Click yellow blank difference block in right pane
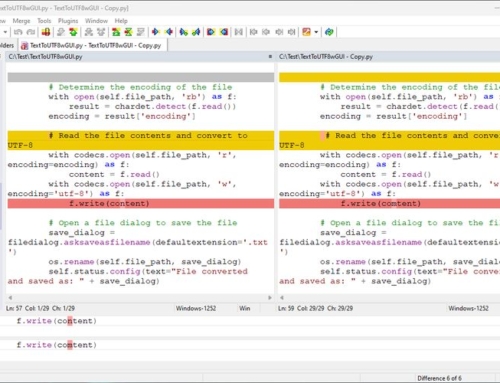Screen dimensions: 500x383 (x=389, y=78)
